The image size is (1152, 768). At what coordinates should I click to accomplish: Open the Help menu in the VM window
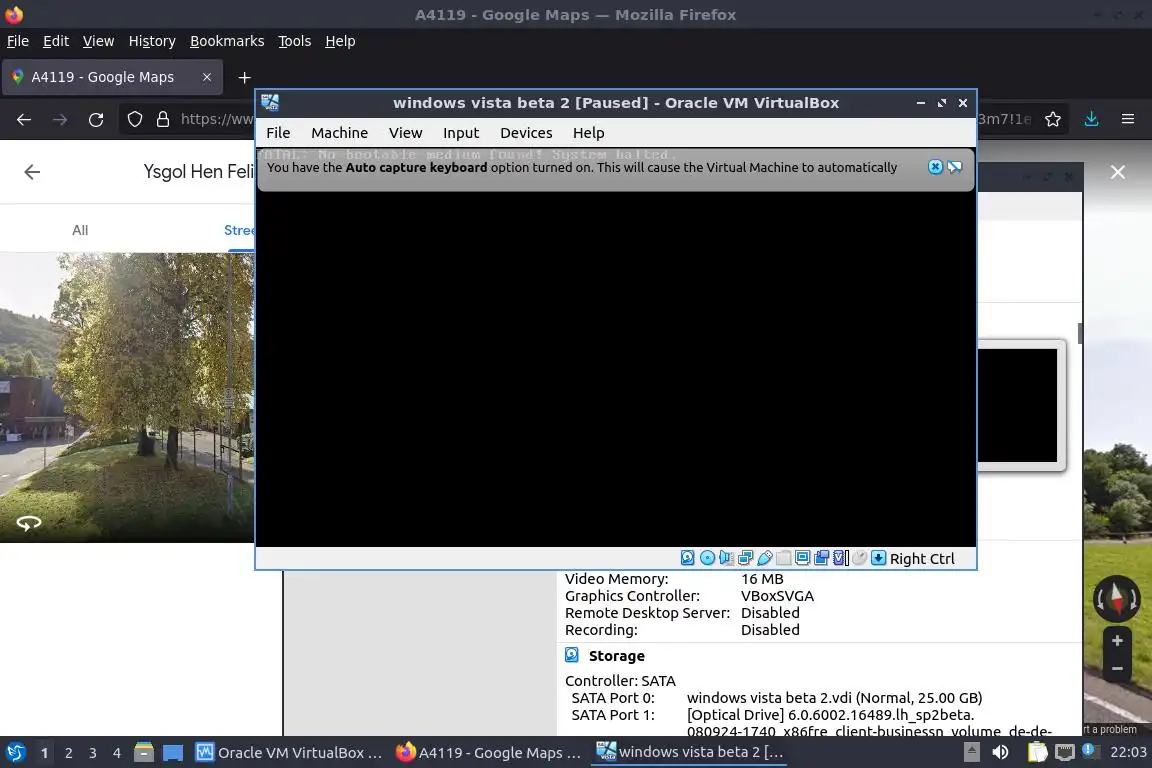coord(588,133)
